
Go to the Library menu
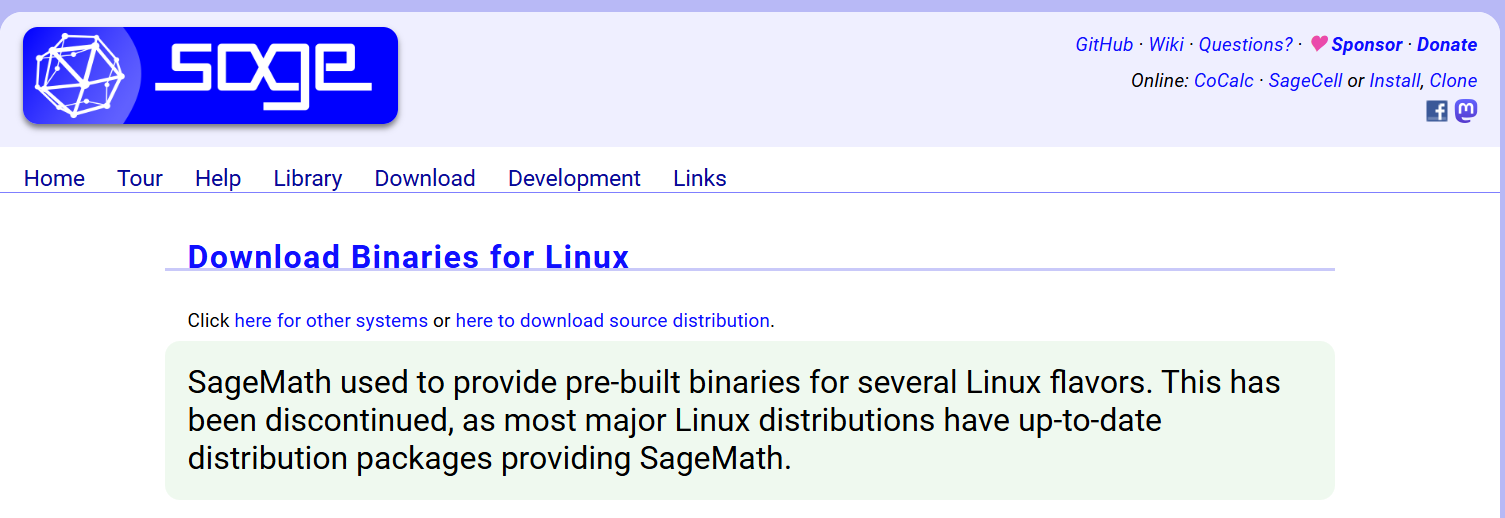(x=308, y=178)
